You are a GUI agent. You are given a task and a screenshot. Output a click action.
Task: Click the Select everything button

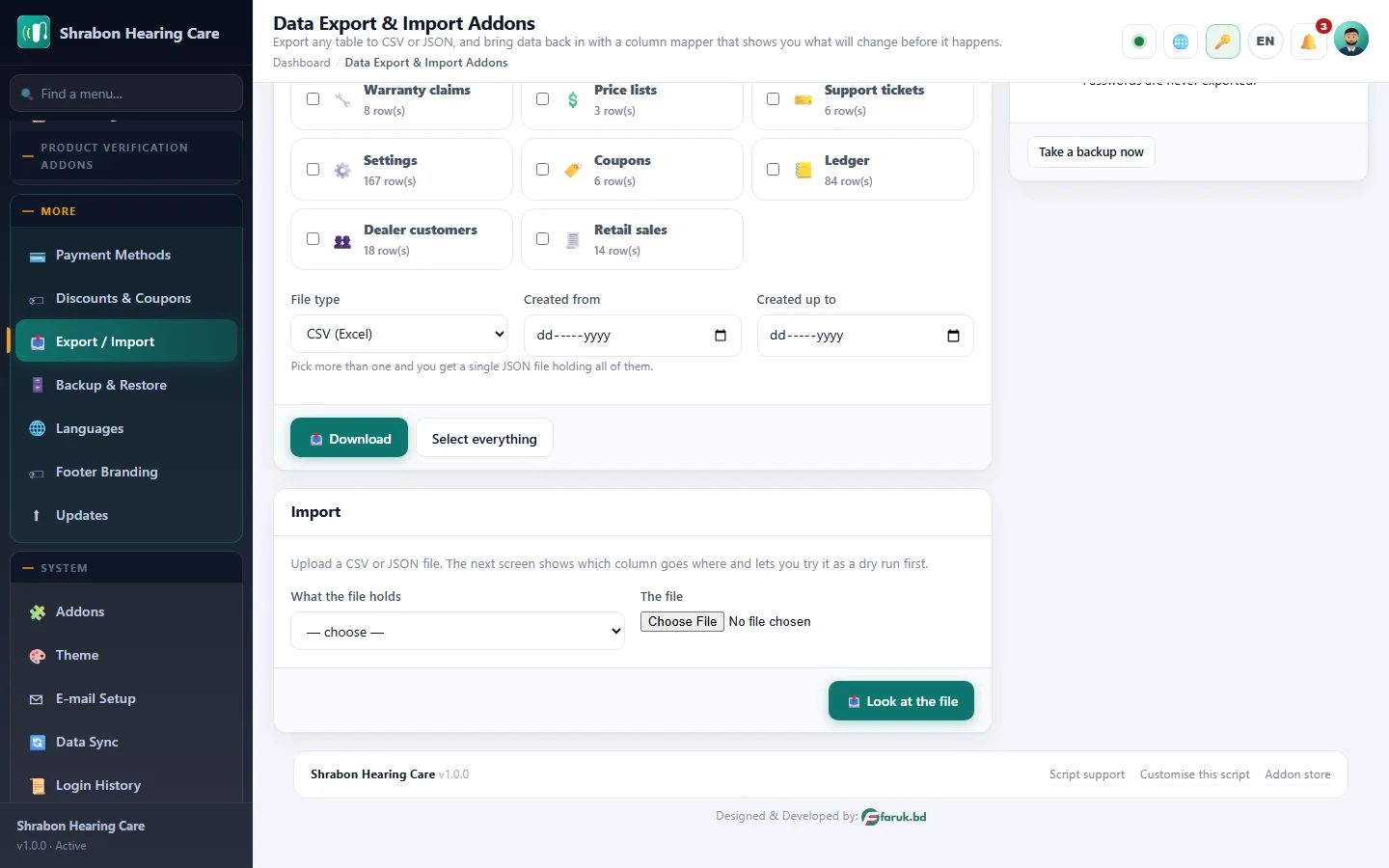[484, 438]
